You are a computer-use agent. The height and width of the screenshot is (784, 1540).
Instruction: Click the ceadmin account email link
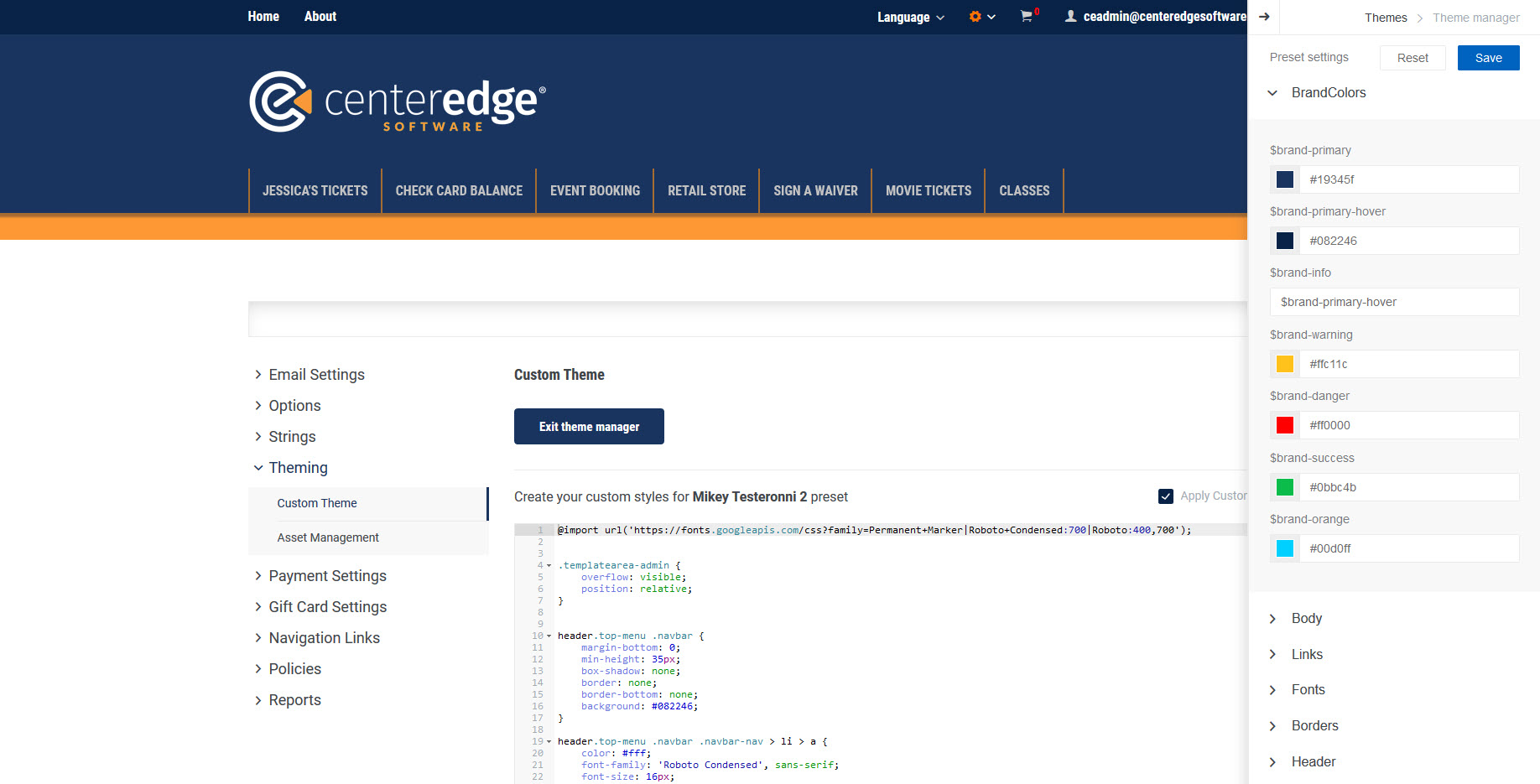coord(1164,17)
